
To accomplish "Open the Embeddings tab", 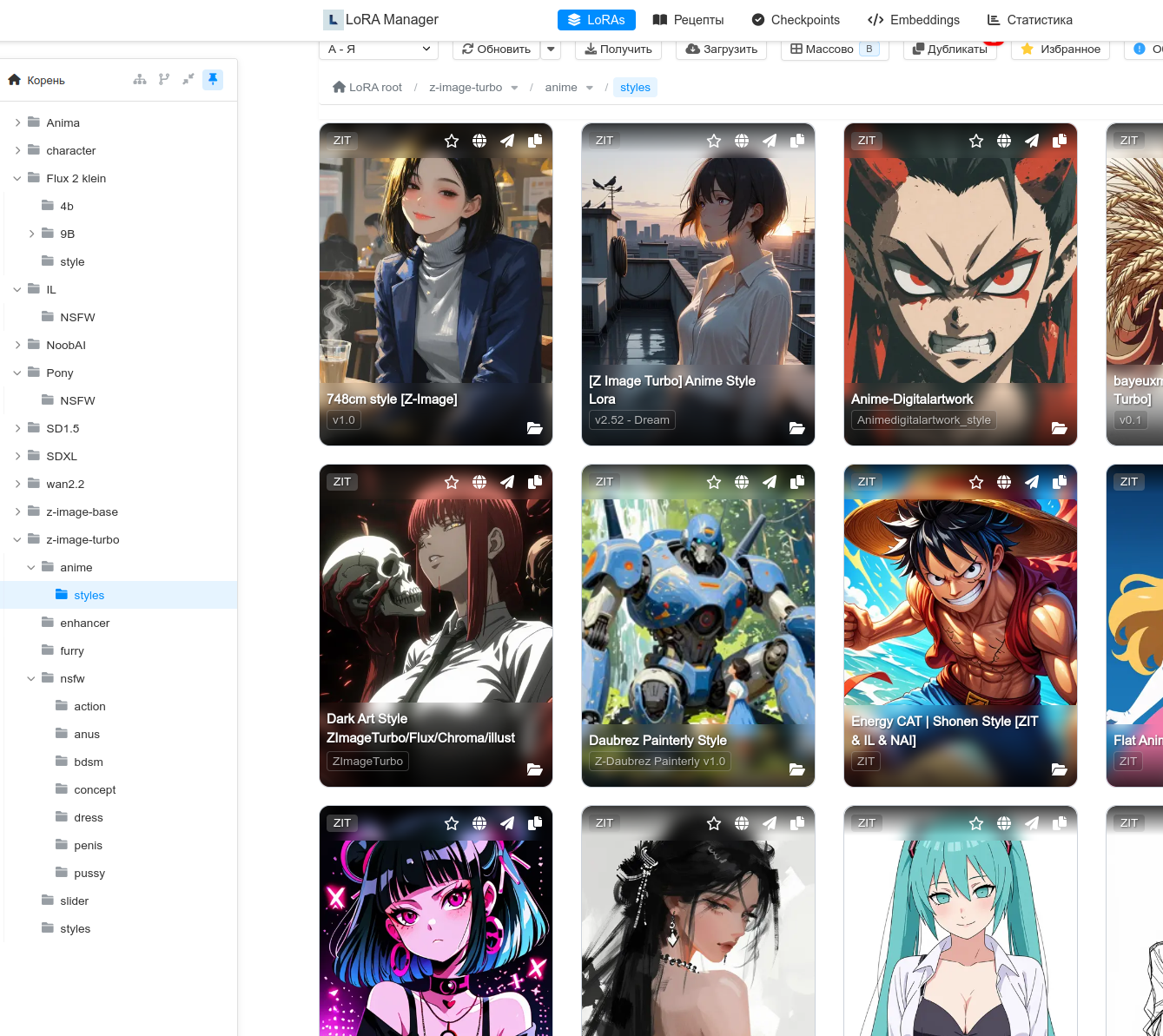I will click(914, 20).
